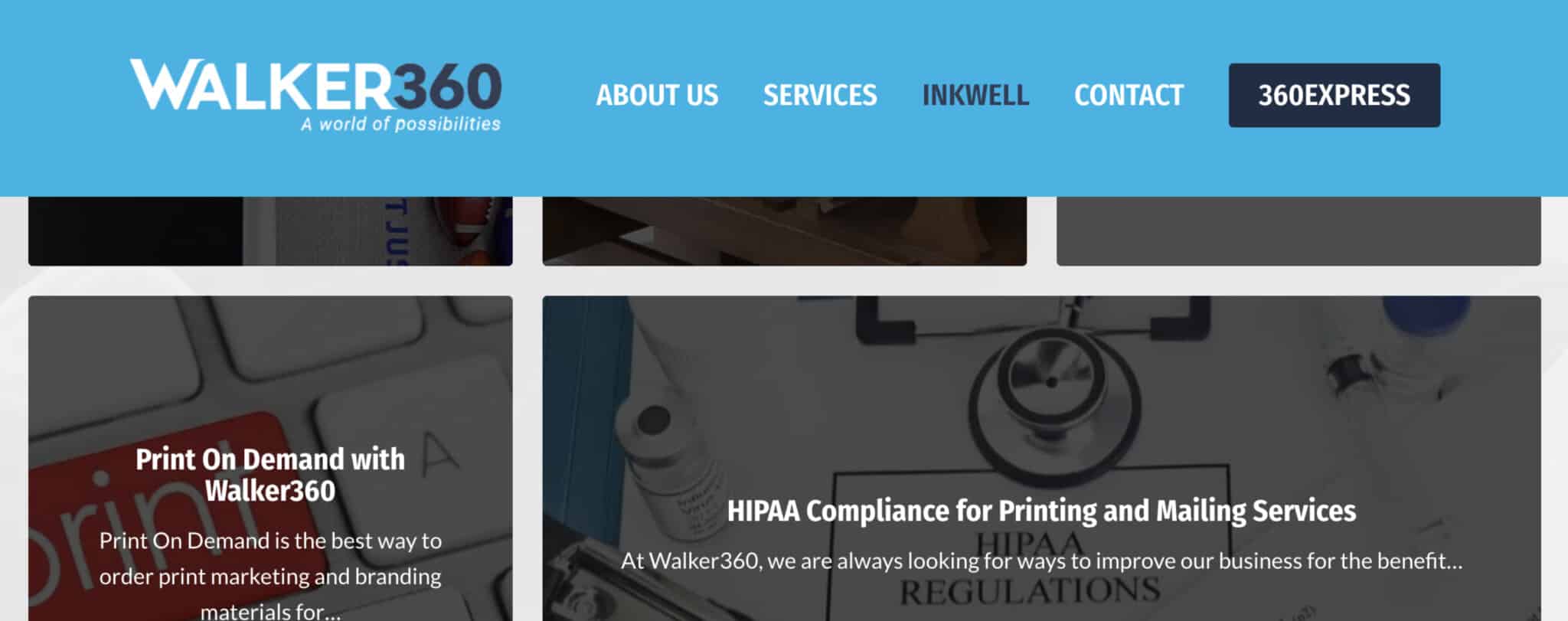The width and height of the screenshot is (1568, 621).
Task: Open the Print On Demand with Walker360 article title
Action: [270, 475]
